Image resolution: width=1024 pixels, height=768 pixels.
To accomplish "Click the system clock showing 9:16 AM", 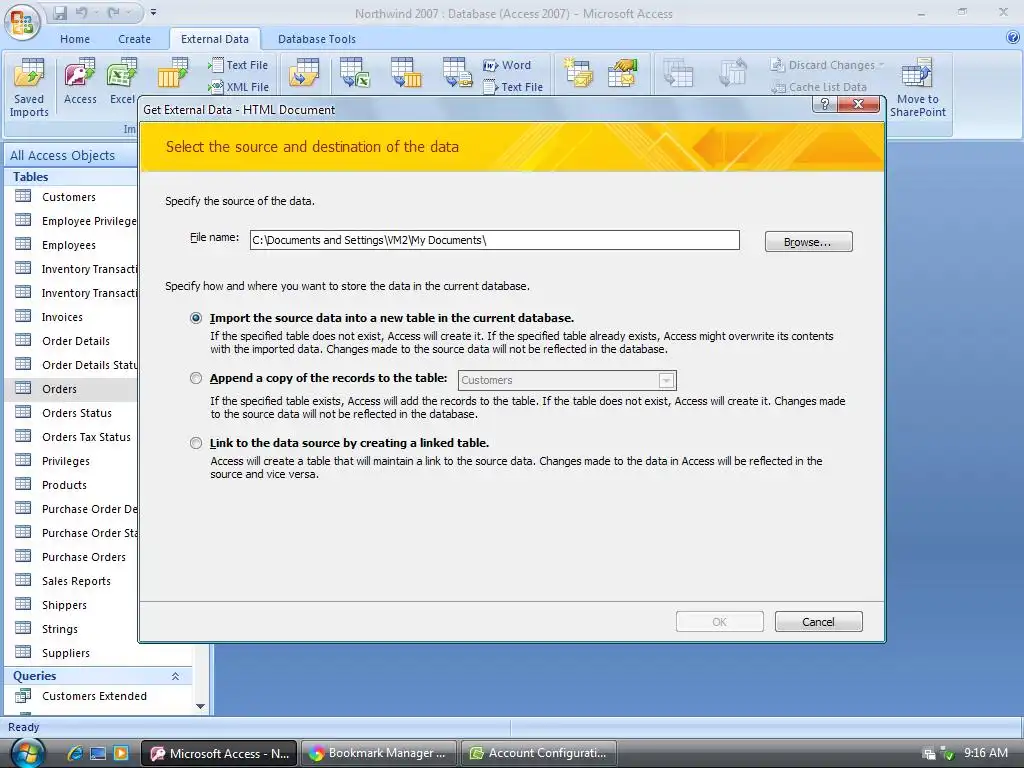I will pos(986,752).
